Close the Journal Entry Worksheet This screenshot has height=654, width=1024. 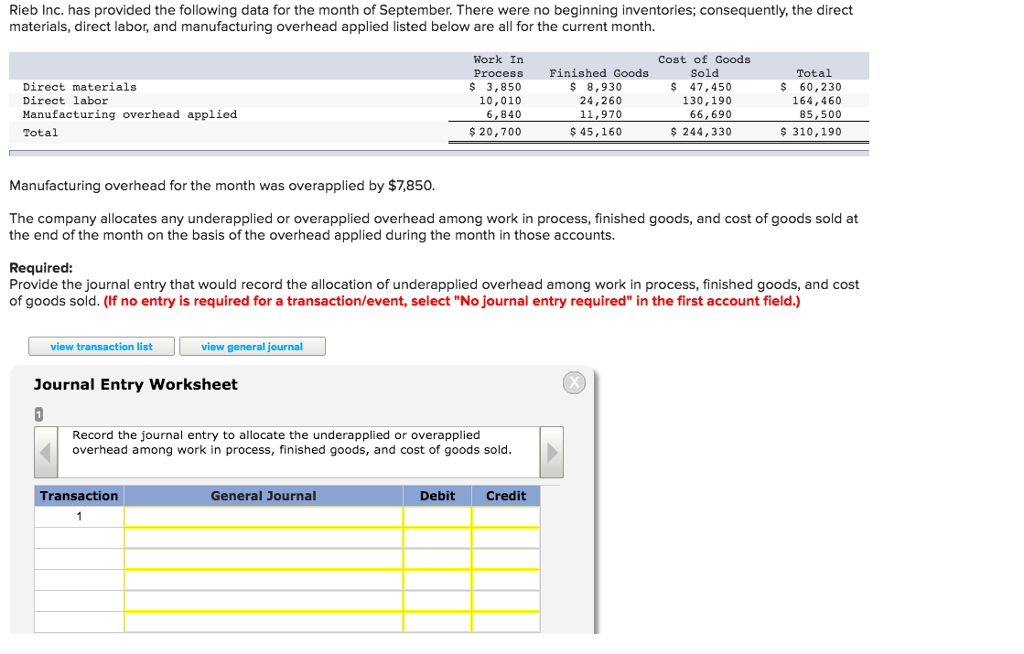pyautogui.click(x=574, y=382)
